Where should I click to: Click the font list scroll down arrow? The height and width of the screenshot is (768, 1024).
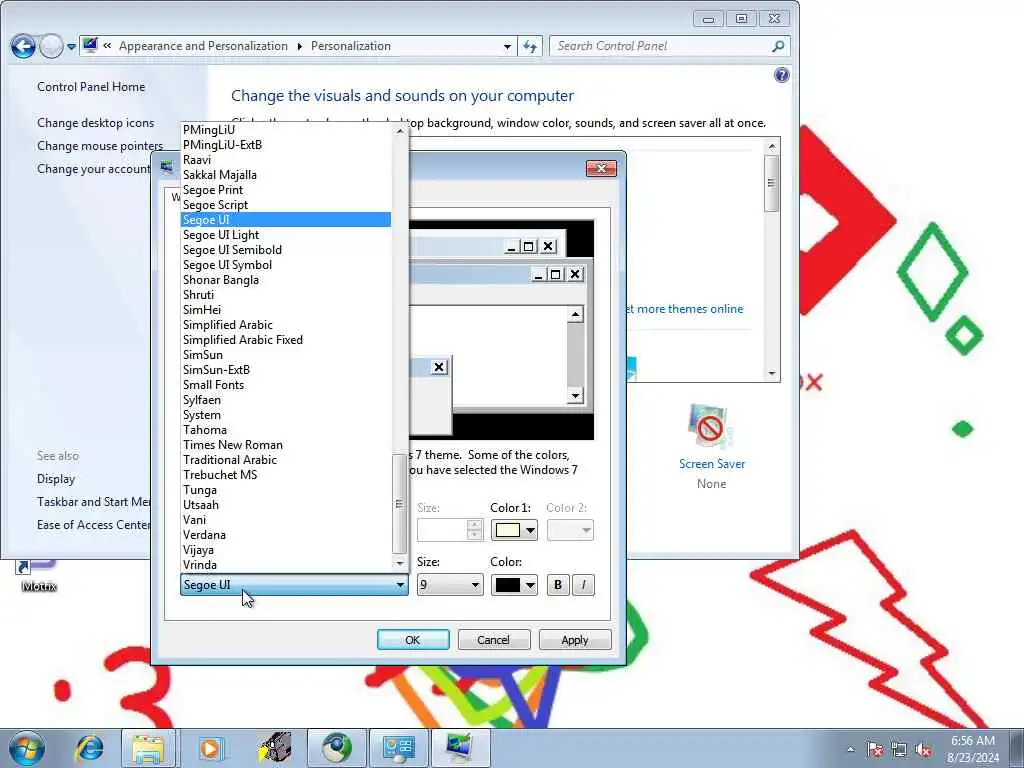click(400, 564)
